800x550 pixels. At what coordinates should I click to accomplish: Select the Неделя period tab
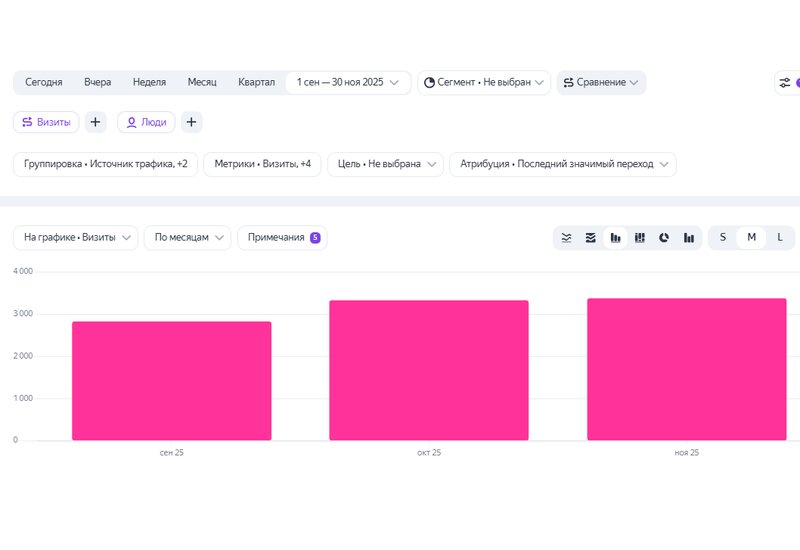point(149,83)
